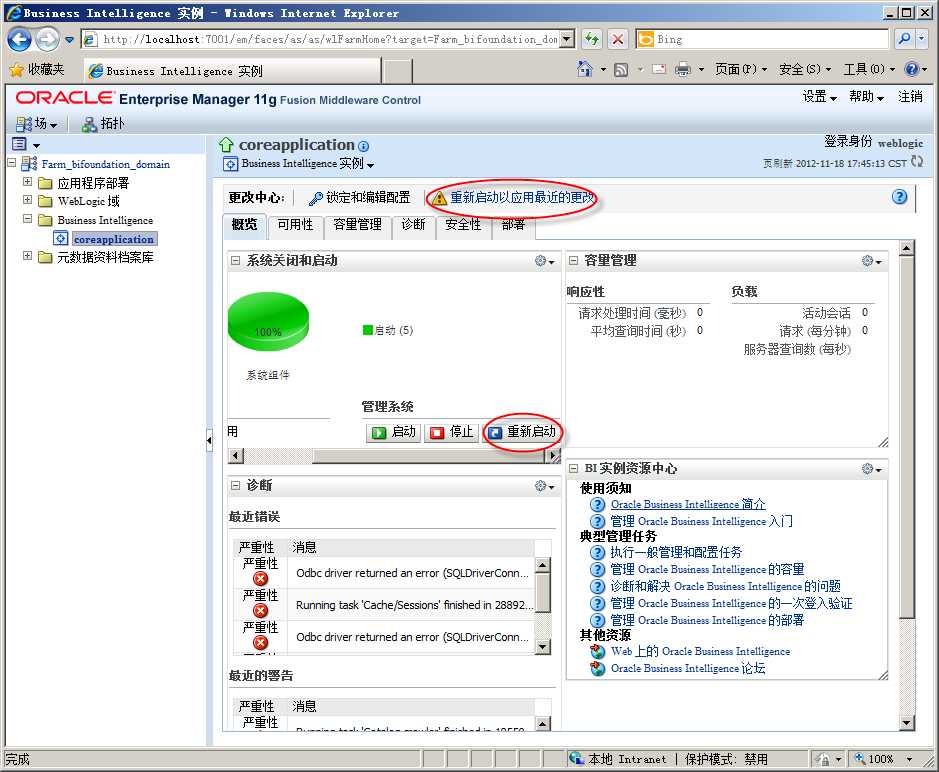Expand the WebLogic 域 tree folder
The image size is (939, 772).
point(28,200)
